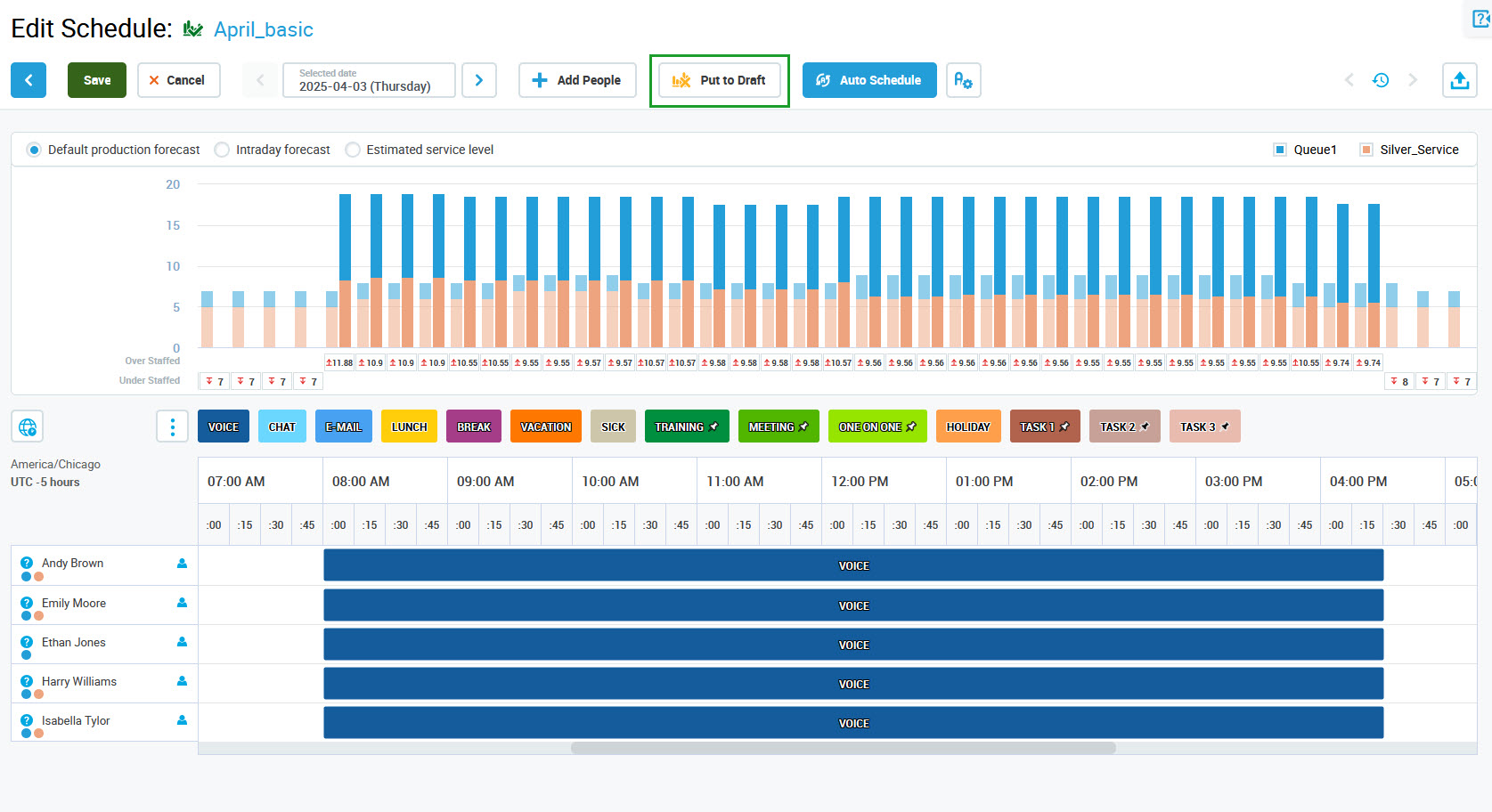
Task: Click the Auto Schedule button
Action: (868, 80)
